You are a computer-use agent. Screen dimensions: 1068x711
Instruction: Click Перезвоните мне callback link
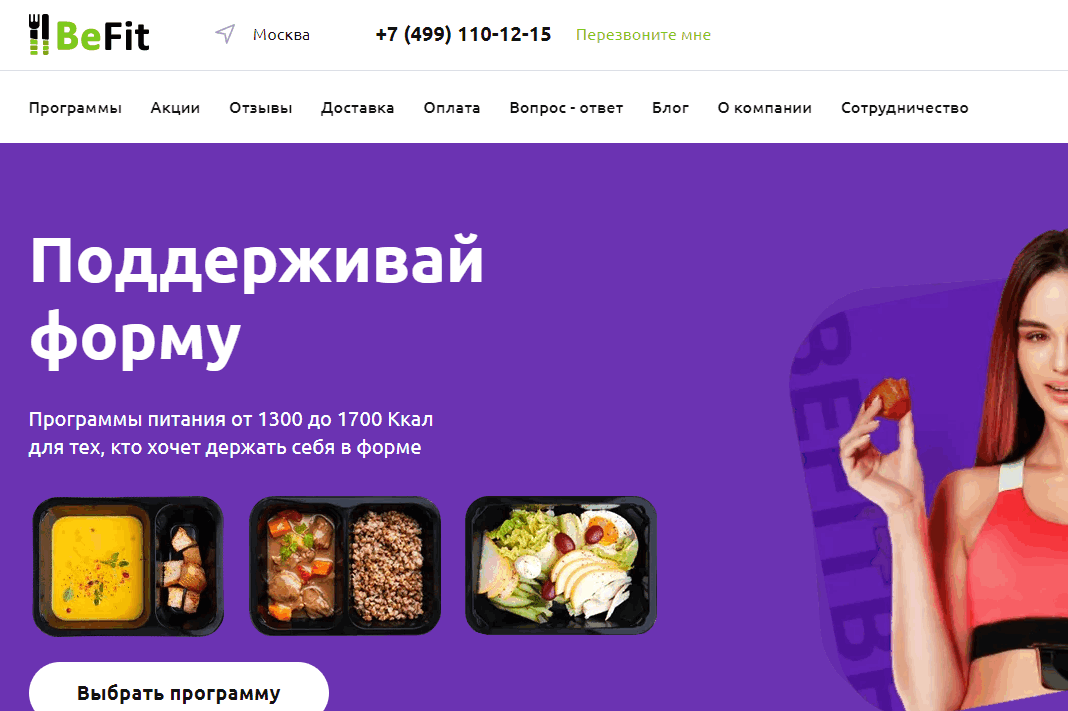[x=643, y=35]
